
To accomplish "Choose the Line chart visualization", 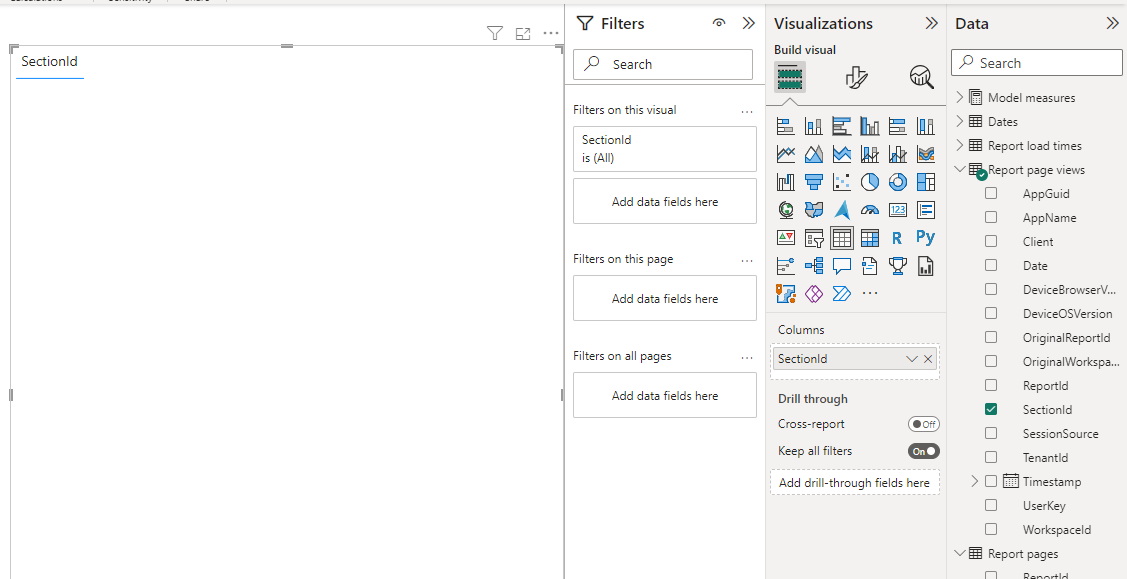I will [x=786, y=154].
